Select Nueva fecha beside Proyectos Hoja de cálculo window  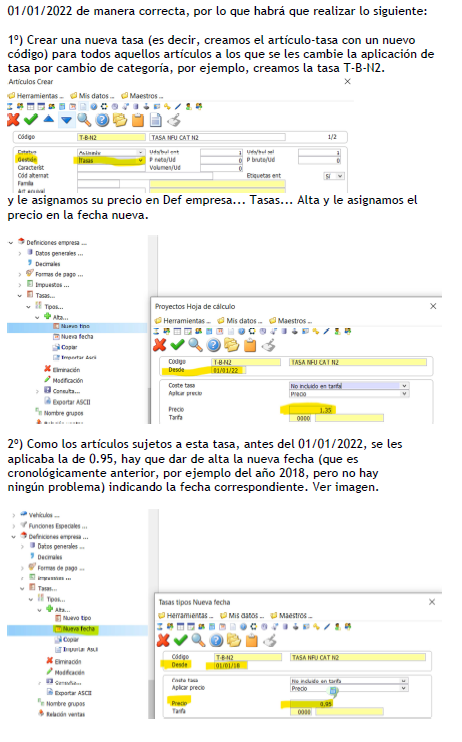[73, 337]
